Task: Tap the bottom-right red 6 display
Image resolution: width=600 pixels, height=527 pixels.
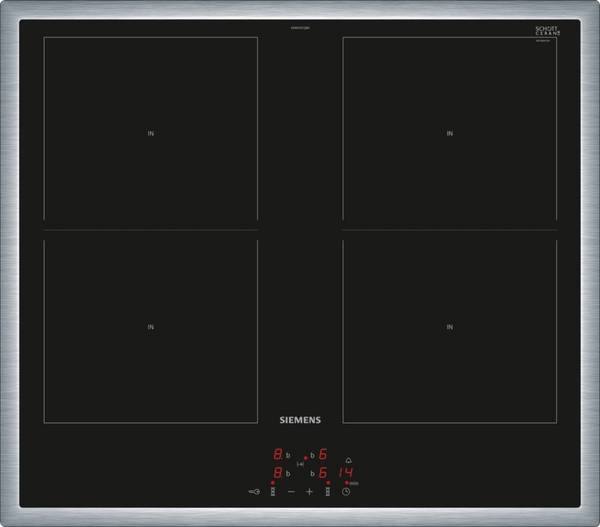Action: click(x=323, y=473)
